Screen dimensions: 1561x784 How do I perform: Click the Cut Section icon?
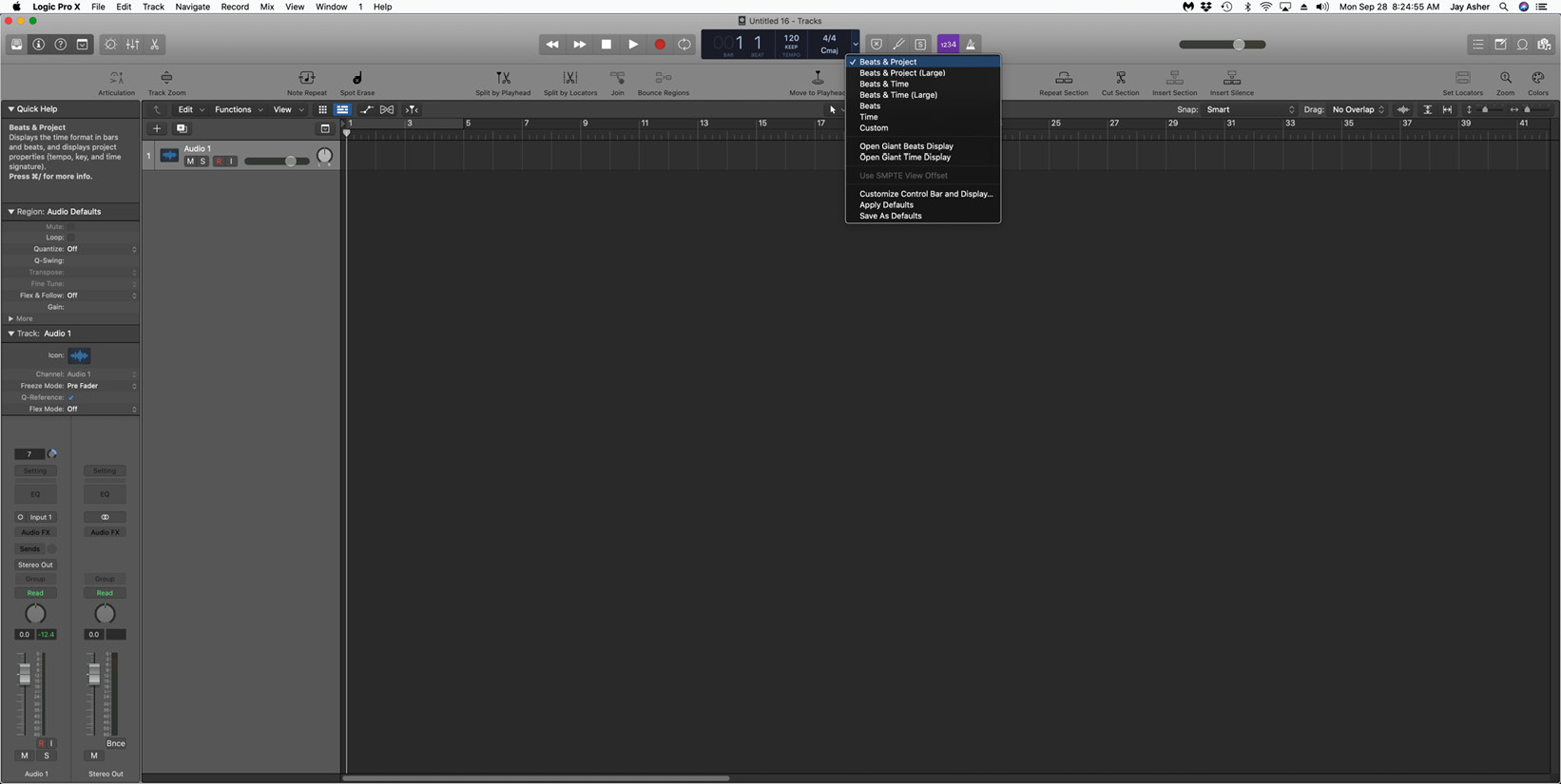[1120, 78]
